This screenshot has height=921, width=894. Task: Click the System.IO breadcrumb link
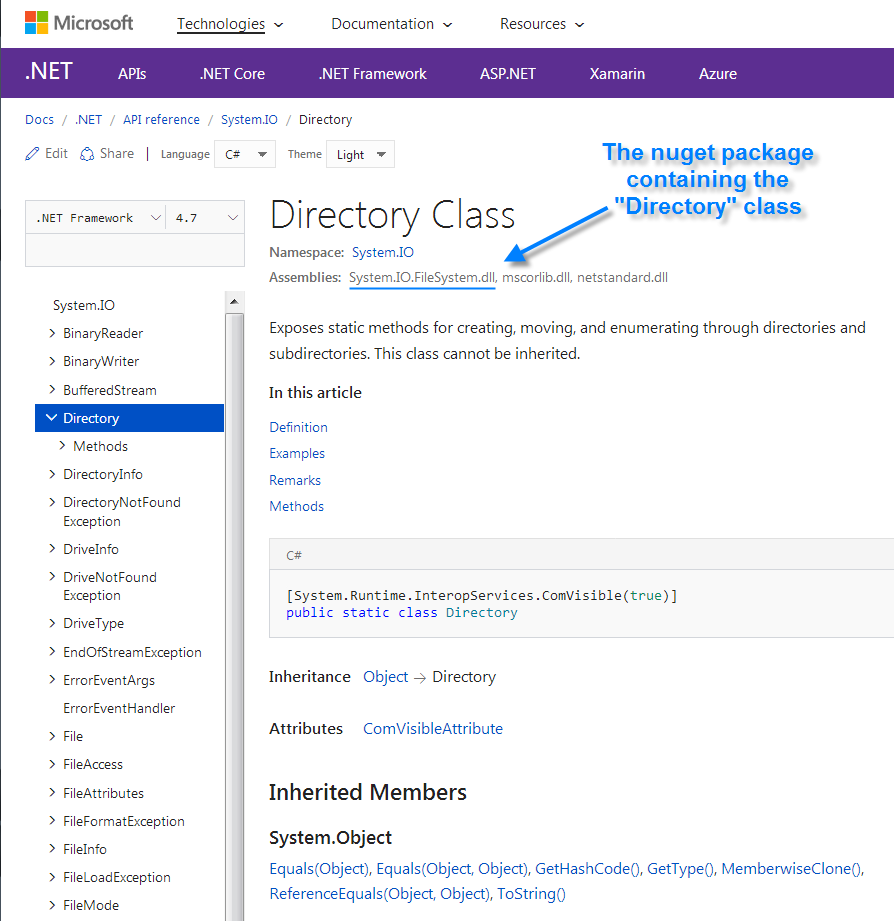pyautogui.click(x=249, y=120)
